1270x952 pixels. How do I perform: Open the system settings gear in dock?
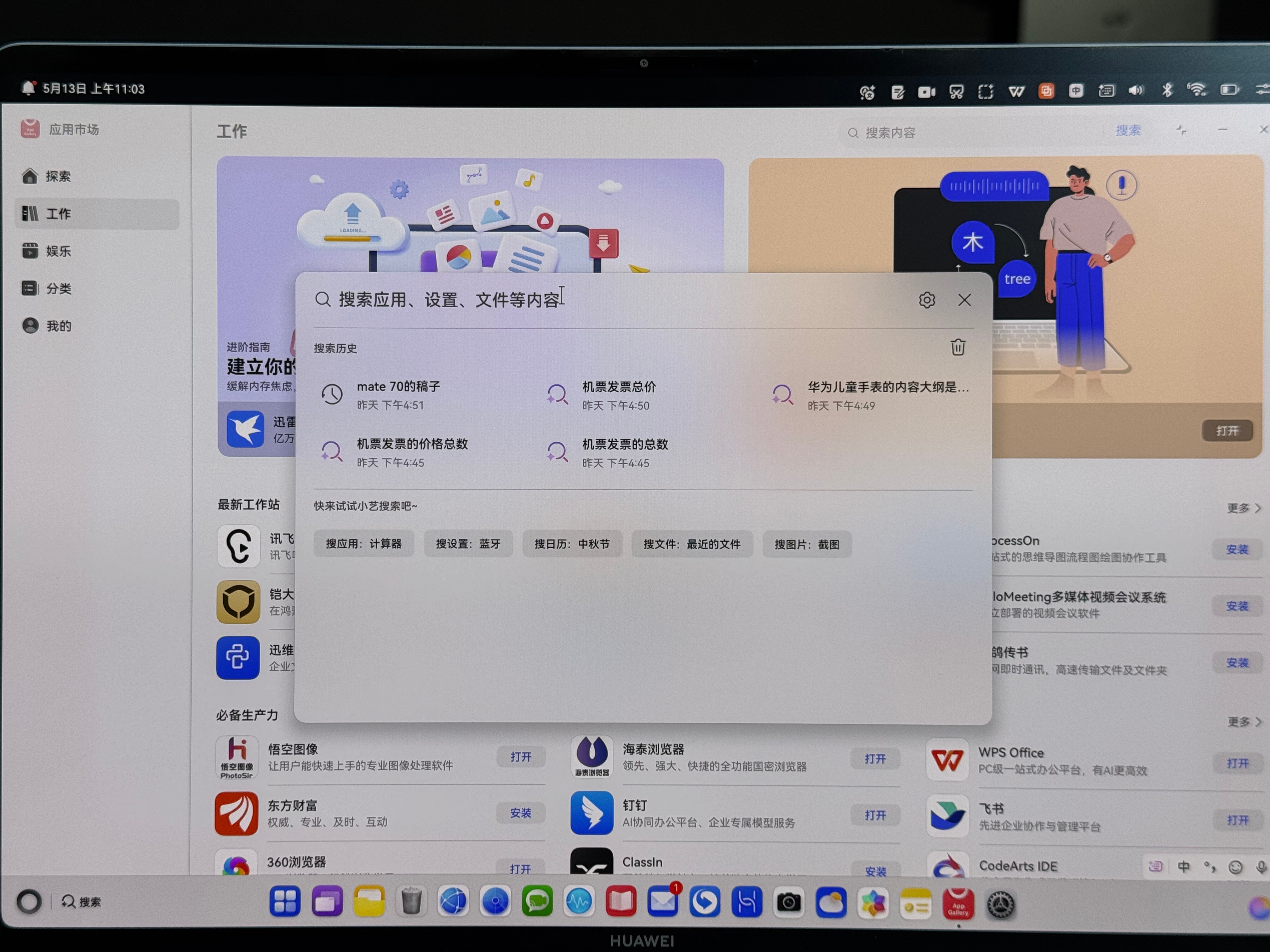(x=1000, y=905)
